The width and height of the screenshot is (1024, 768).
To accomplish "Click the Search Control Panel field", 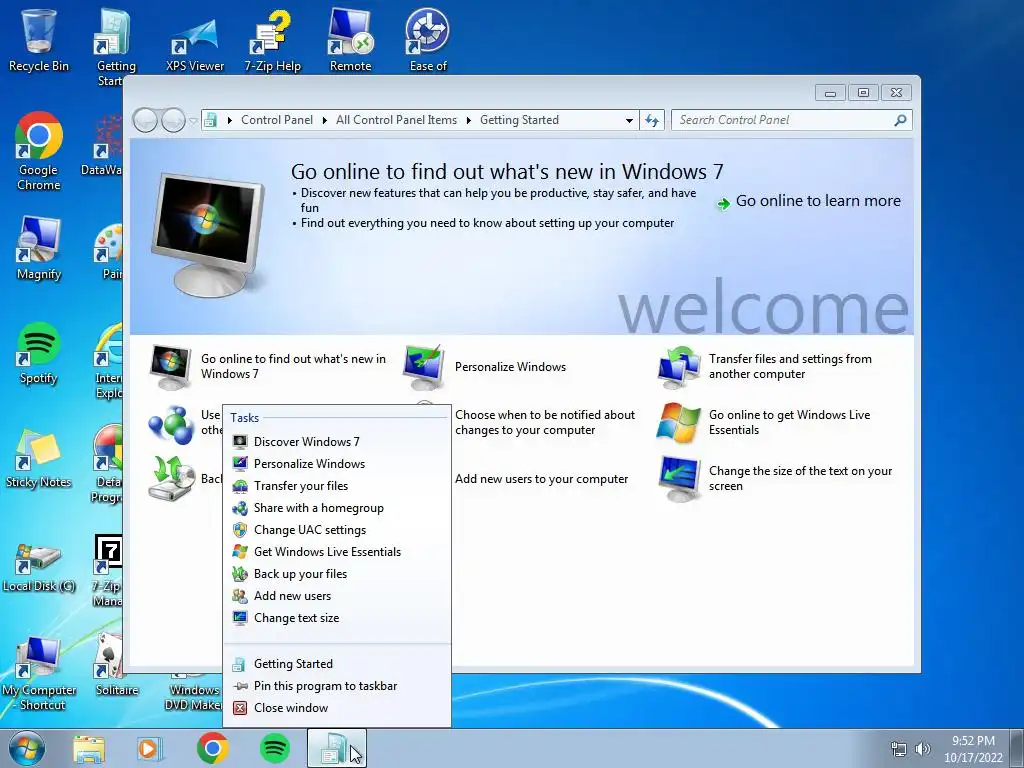I will point(782,120).
